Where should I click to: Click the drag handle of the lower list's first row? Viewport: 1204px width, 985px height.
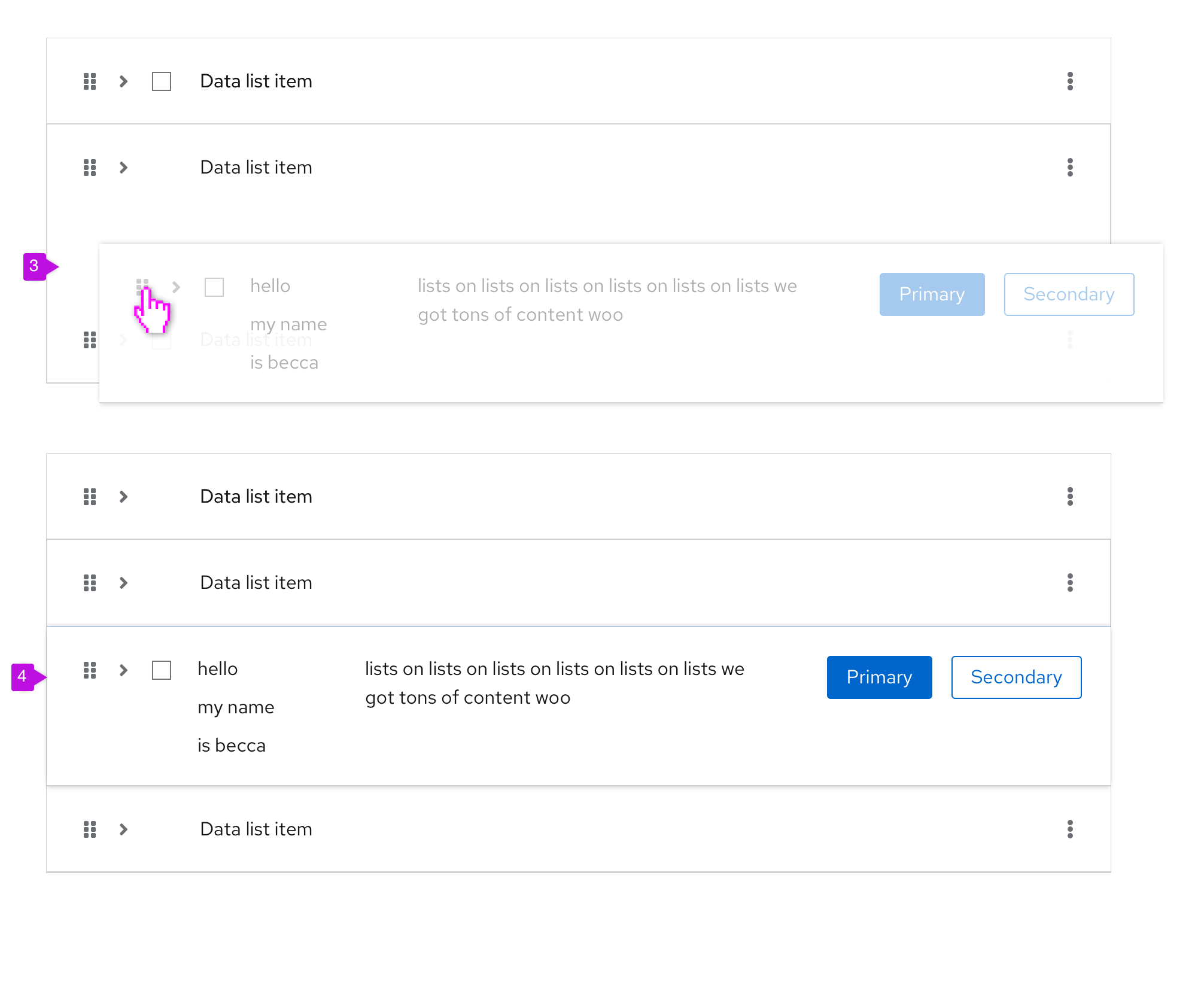(x=90, y=497)
